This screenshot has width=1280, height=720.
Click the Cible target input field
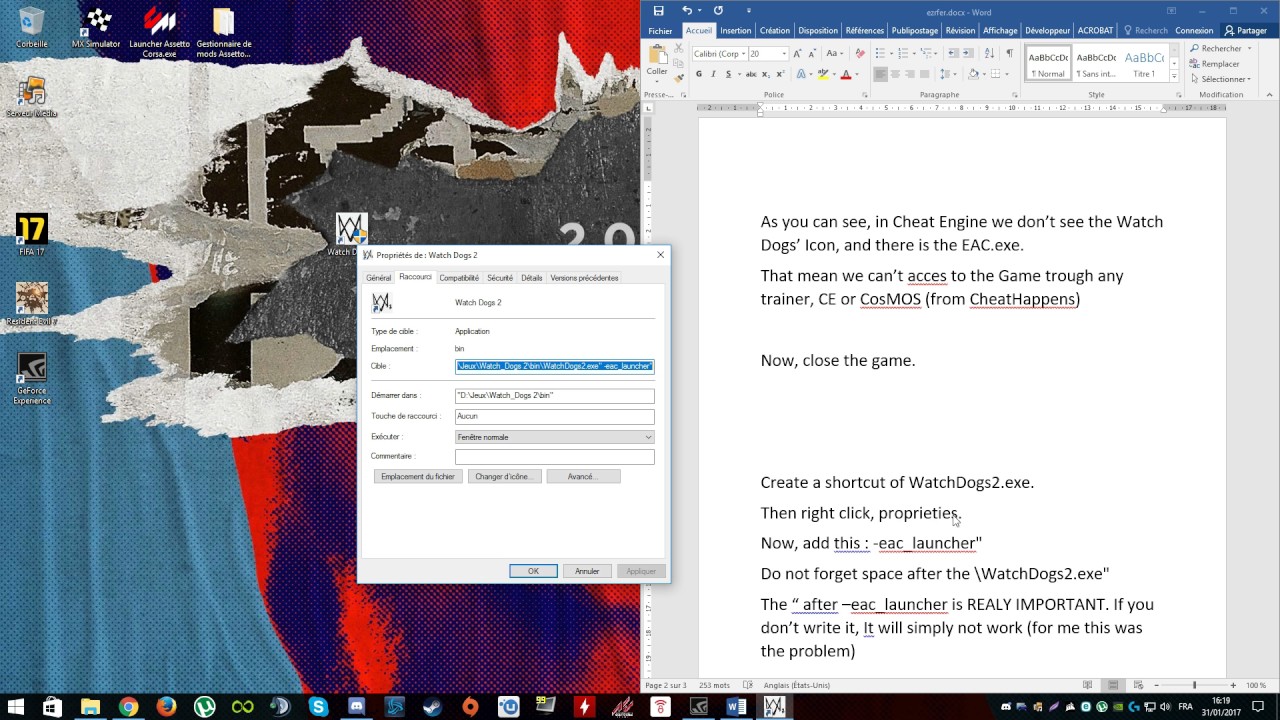(554, 366)
